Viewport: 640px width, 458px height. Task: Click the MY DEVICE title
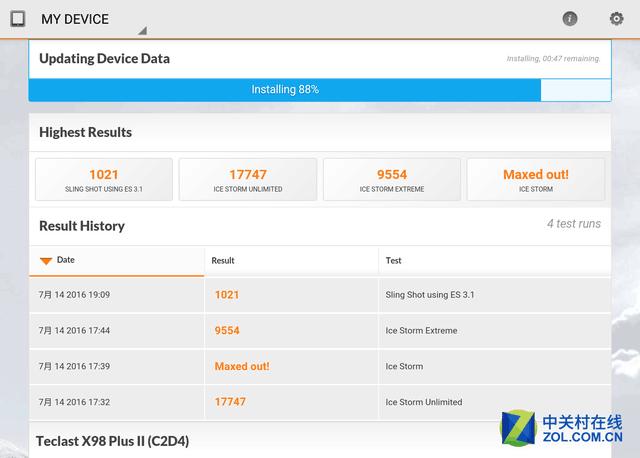(75, 19)
